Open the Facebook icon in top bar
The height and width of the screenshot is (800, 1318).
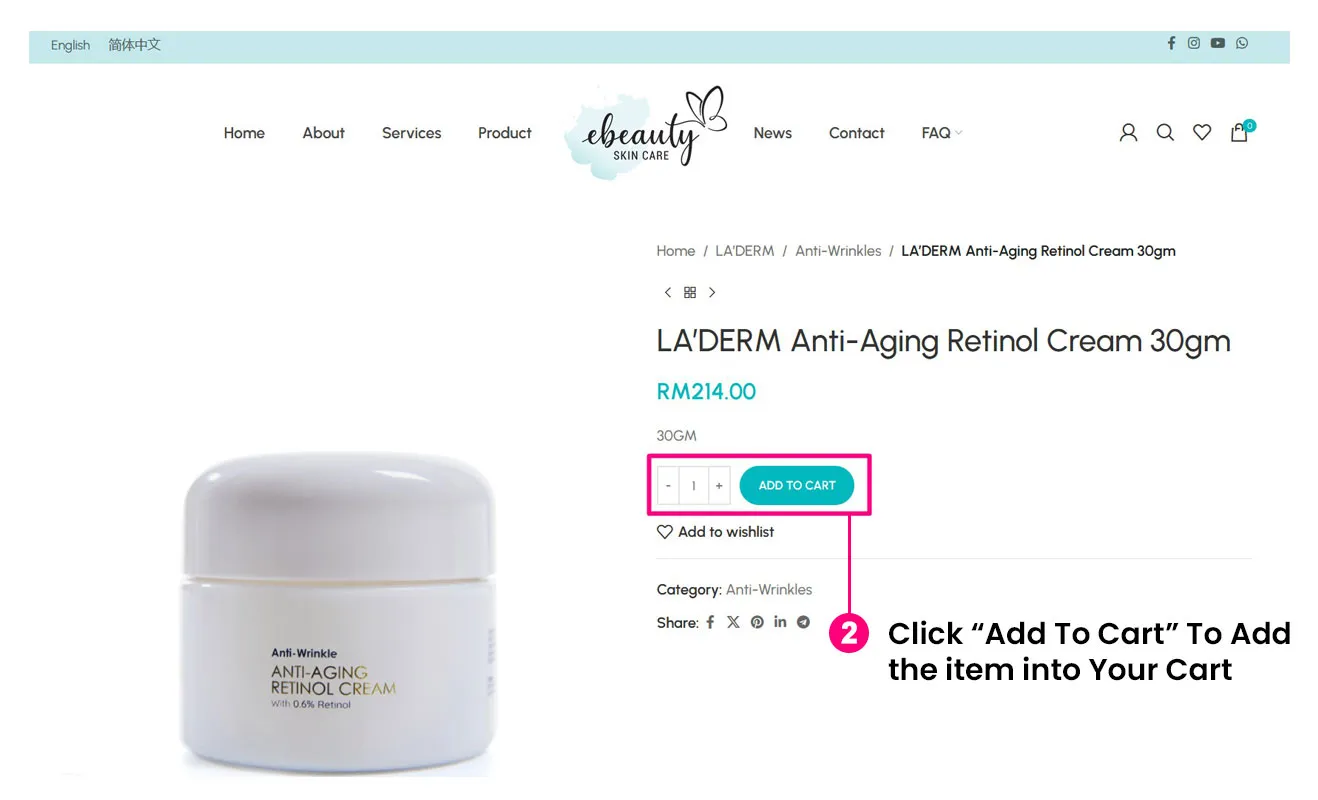pyautogui.click(x=1171, y=43)
